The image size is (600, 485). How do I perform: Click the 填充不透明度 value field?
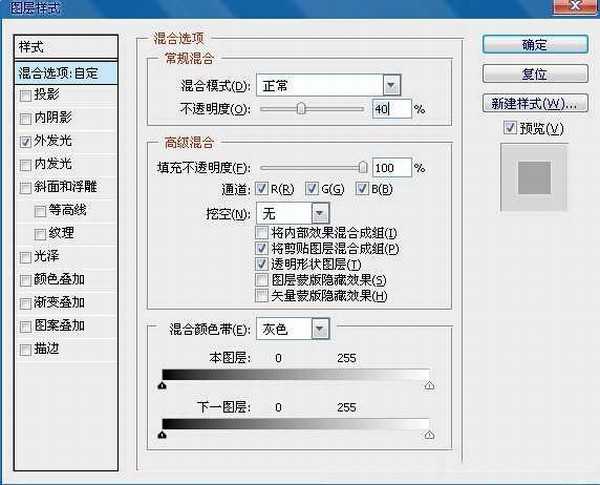point(391,168)
